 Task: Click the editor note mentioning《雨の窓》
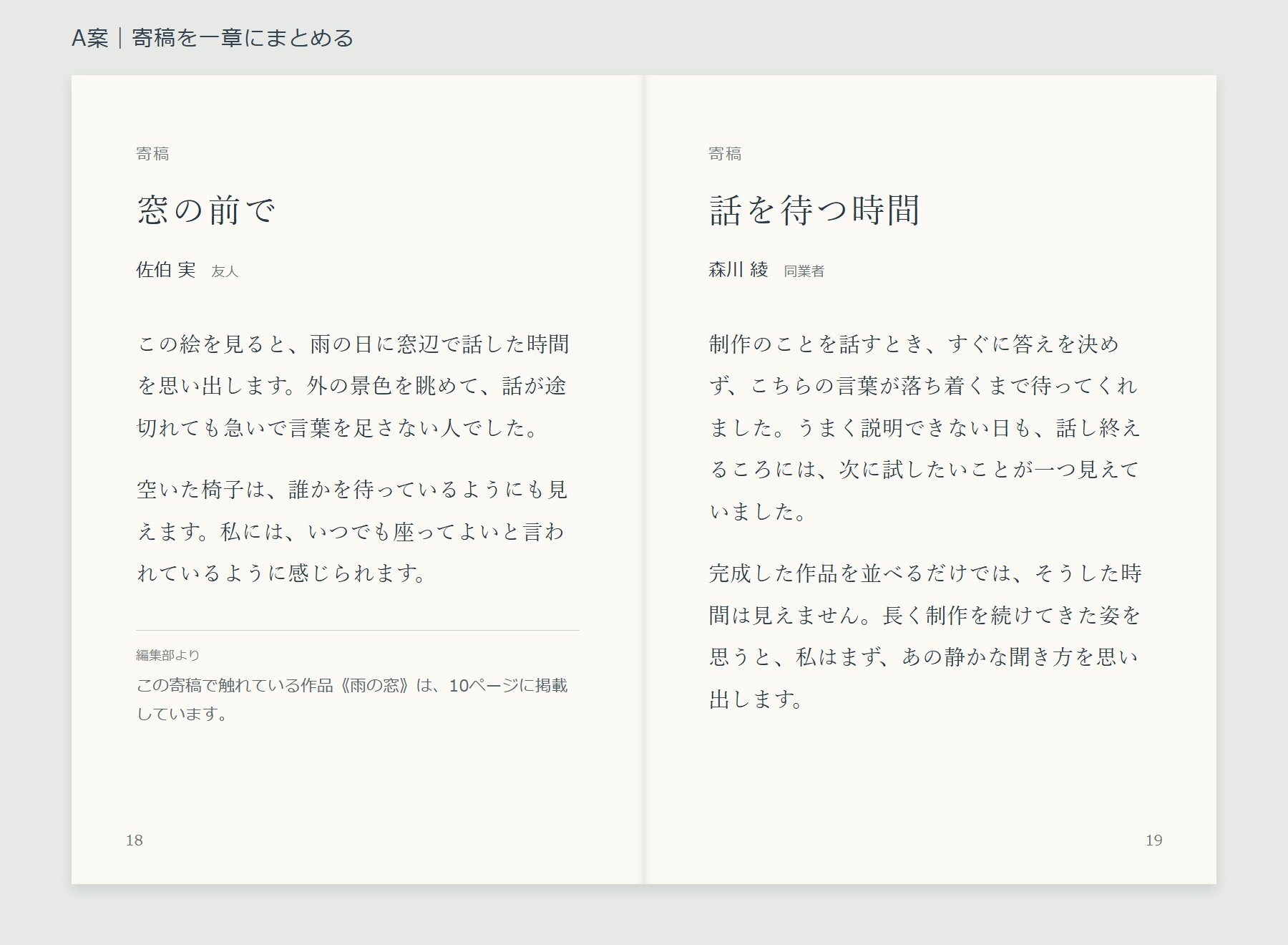pos(352,699)
